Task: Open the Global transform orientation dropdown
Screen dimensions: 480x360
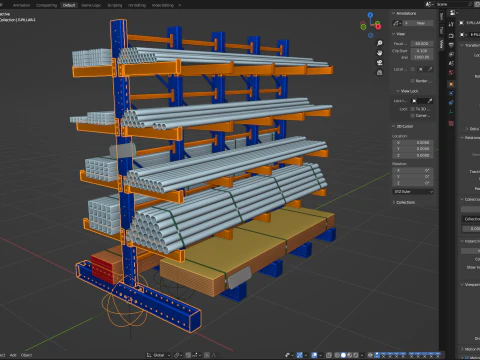Action: click(159, 355)
